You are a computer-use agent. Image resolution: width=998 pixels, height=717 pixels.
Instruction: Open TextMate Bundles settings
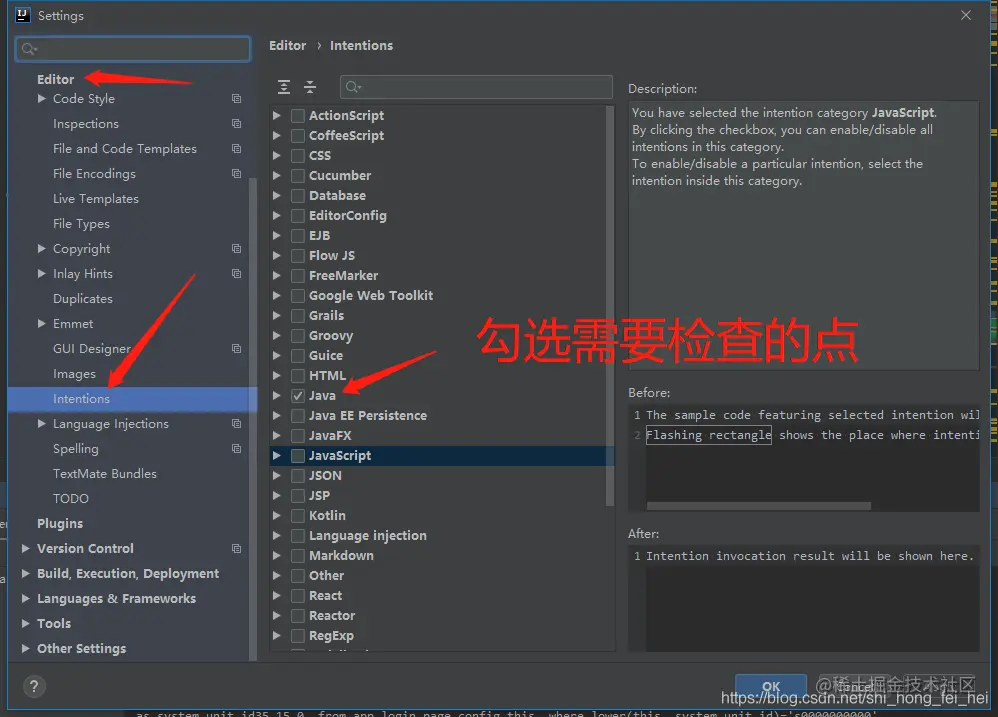(104, 474)
